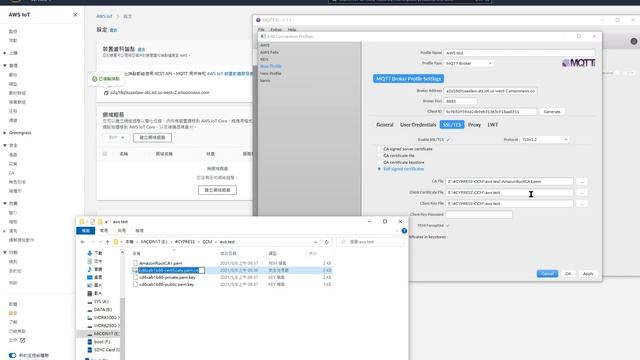Open the User Credentials tab
The image size is (640, 360).
418,125
